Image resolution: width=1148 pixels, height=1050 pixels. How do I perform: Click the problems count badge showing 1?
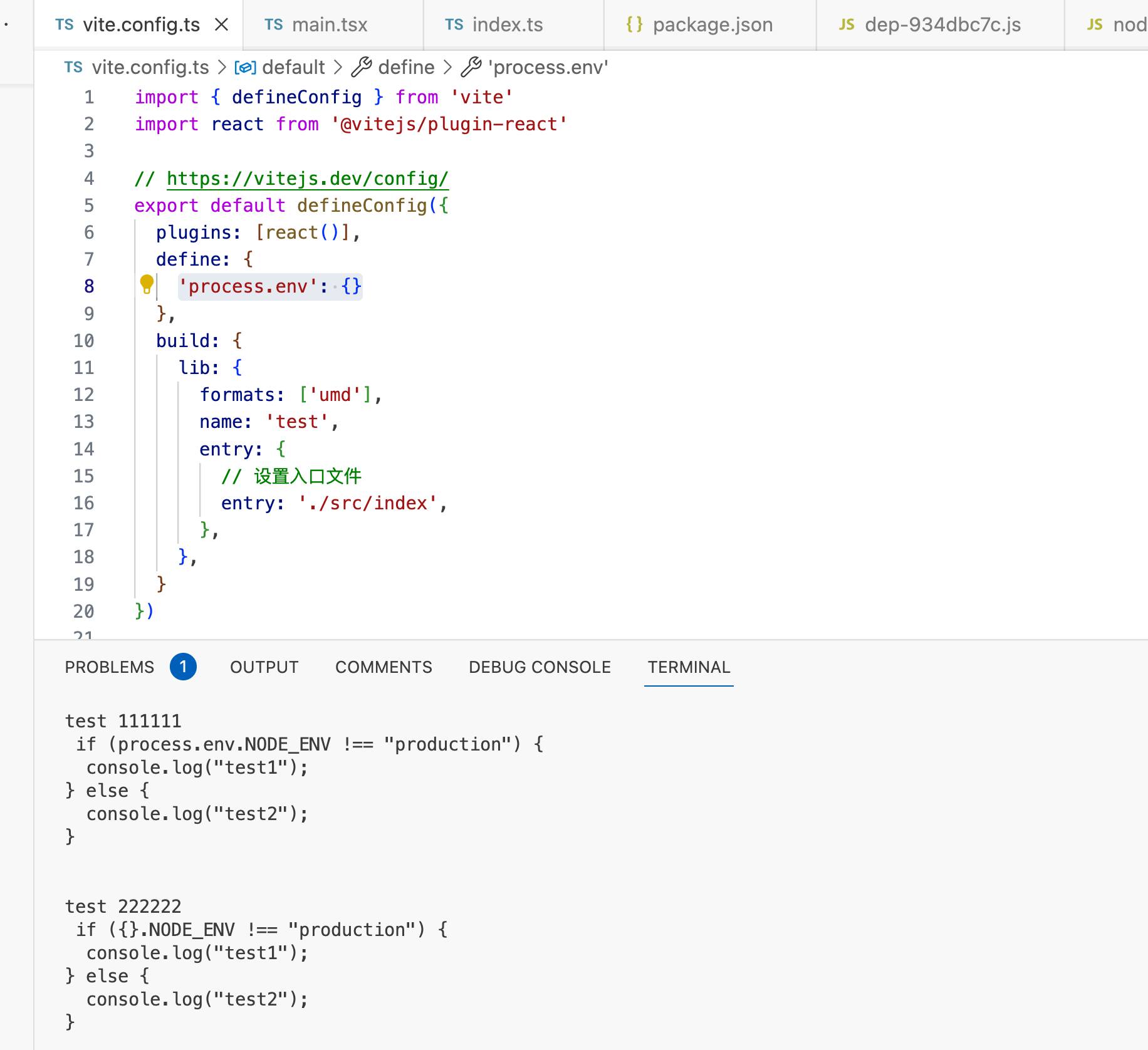click(183, 667)
